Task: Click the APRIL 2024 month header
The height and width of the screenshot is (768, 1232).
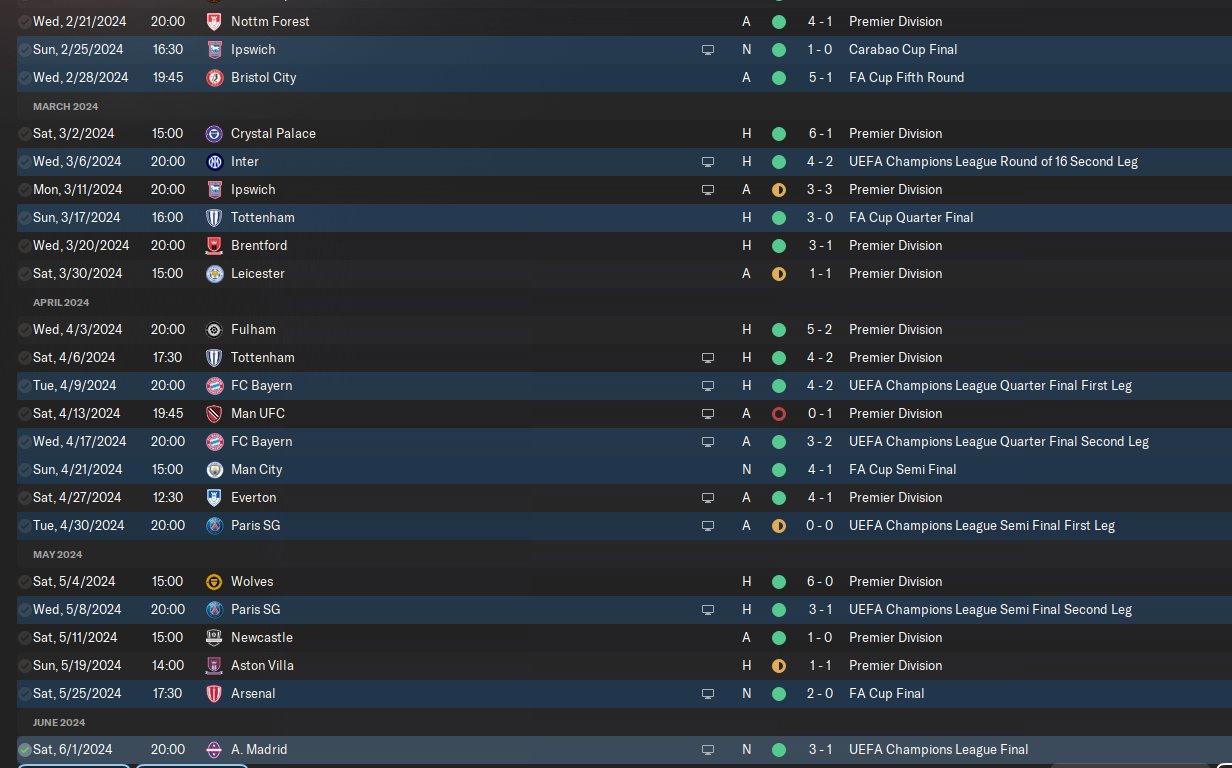Action: pos(61,302)
